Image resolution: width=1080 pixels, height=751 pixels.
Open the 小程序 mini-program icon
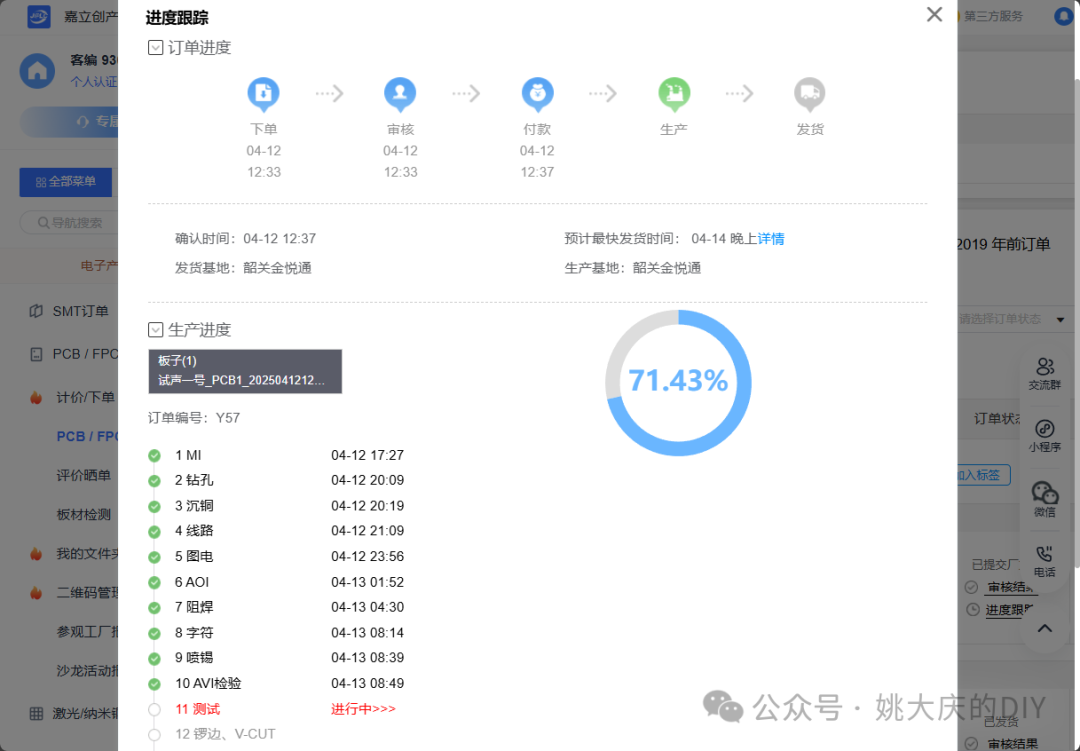(x=1045, y=435)
